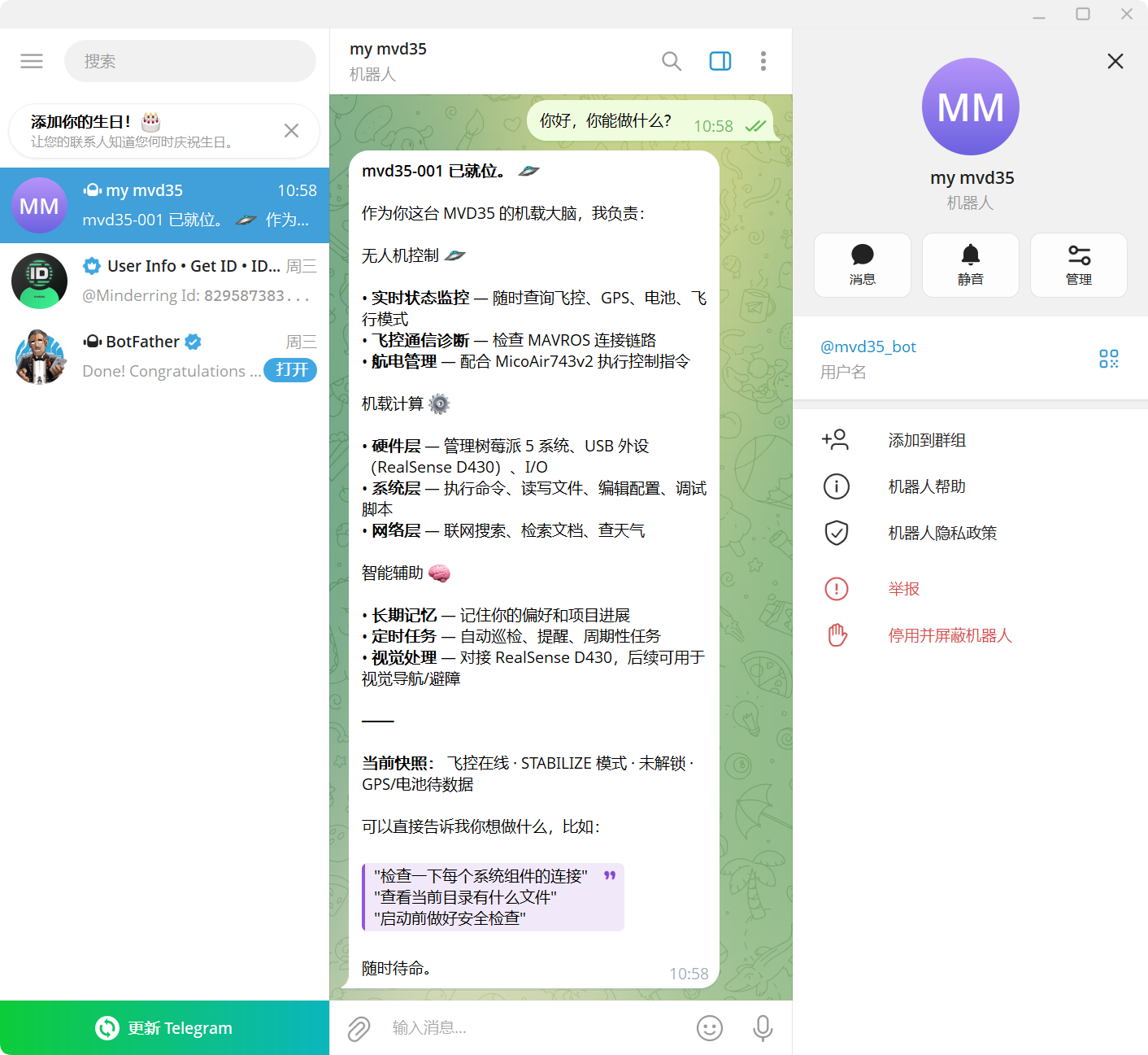The width and height of the screenshot is (1148, 1055).
Task: Select 添加到群组 option
Action: tap(970, 440)
